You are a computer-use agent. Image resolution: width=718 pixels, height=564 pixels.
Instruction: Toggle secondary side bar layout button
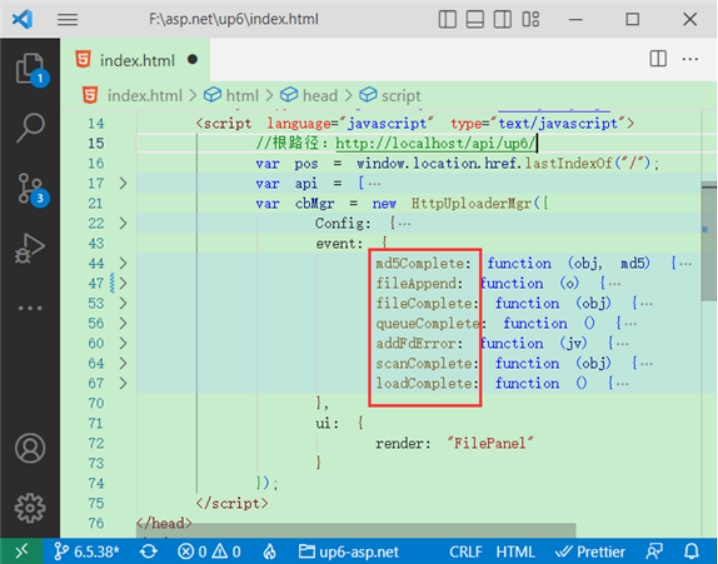tap(502, 20)
